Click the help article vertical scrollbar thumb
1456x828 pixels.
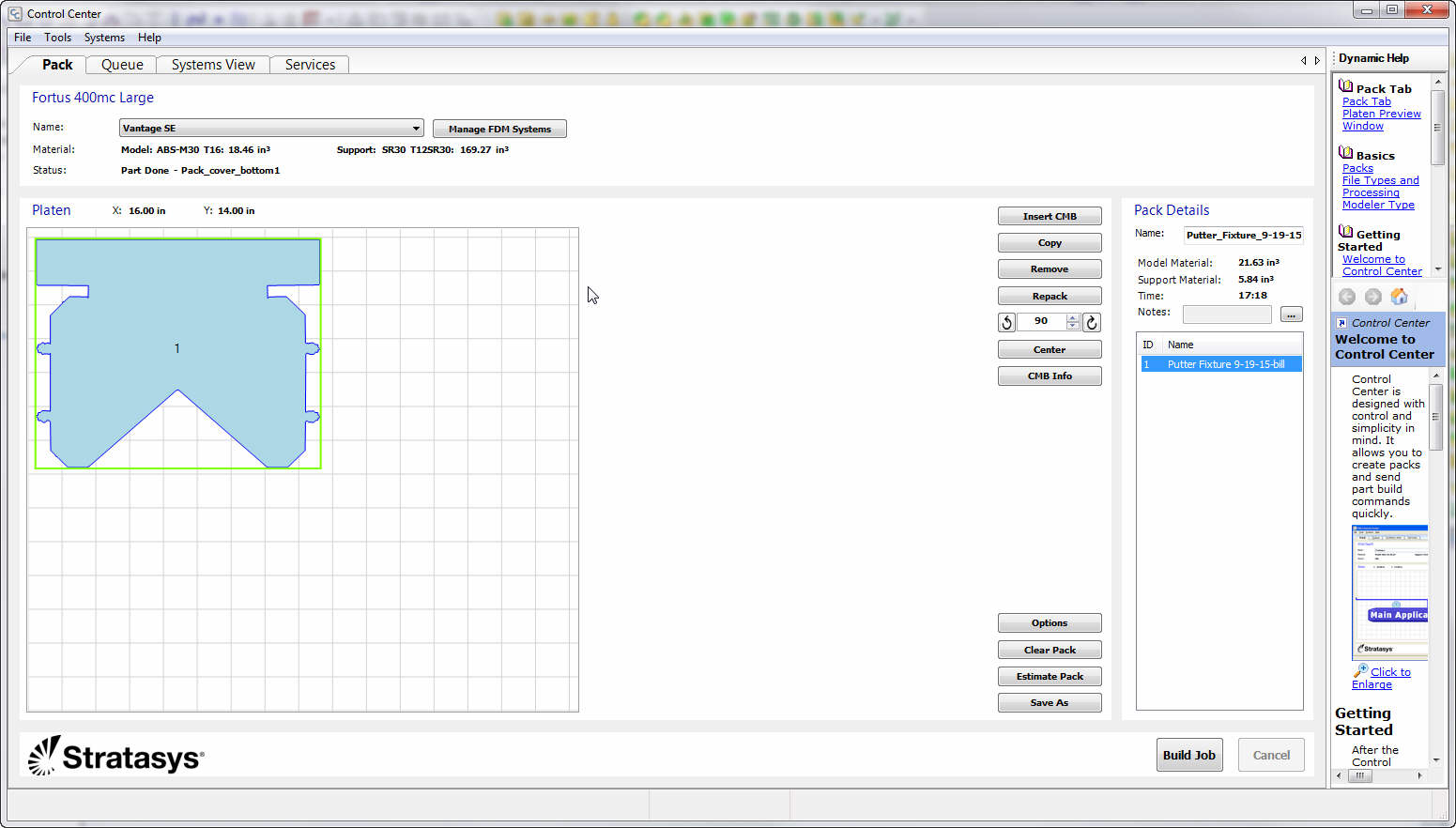pyautogui.click(x=1435, y=416)
